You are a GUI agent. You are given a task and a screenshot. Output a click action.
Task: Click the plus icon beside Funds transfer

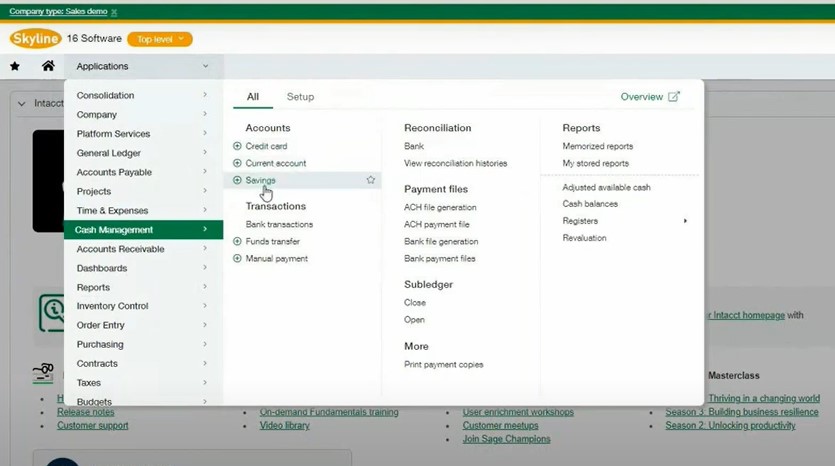(x=238, y=241)
